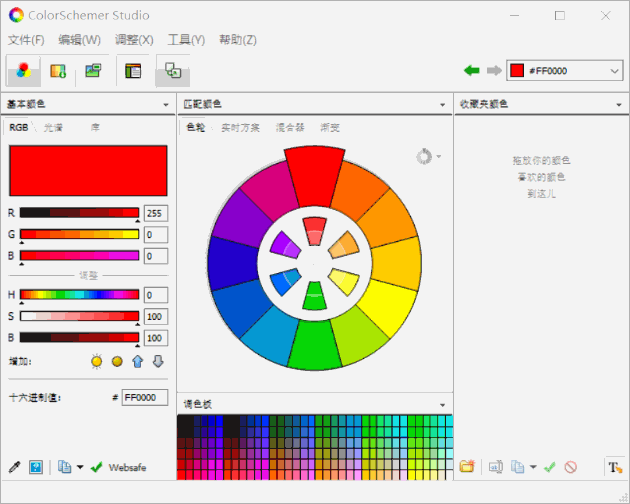Open the text color tool T icon
The width and height of the screenshot is (630, 504).
[x=615, y=467]
